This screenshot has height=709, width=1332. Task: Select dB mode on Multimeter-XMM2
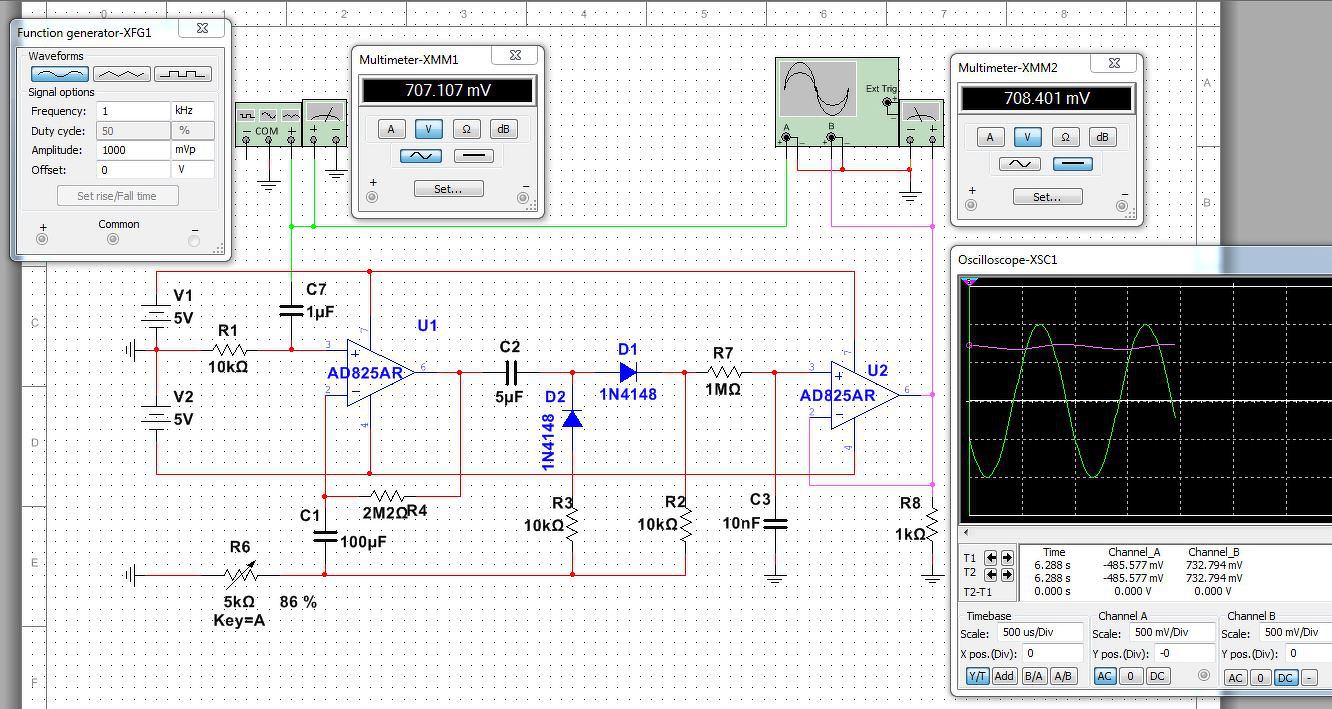click(x=1102, y=137)
